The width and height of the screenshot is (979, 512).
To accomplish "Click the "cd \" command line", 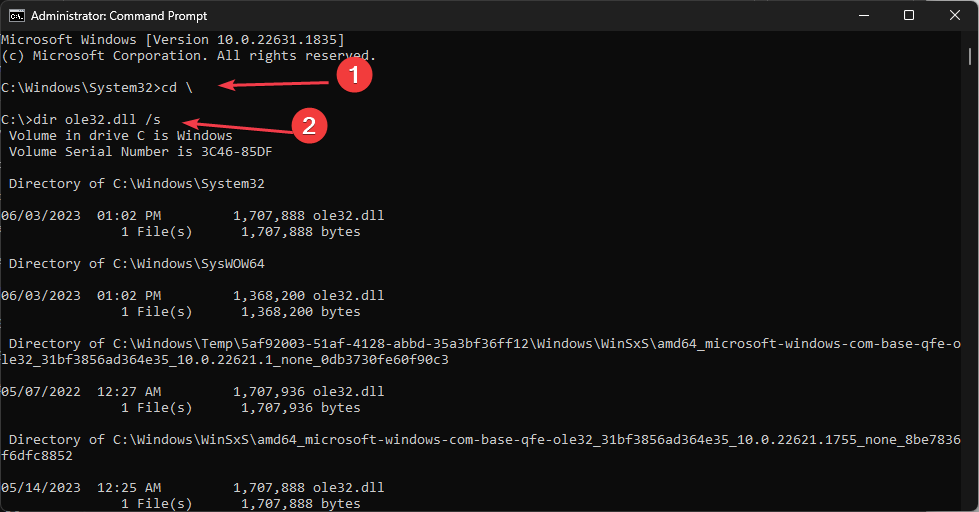I will click(x=97, y=87).
